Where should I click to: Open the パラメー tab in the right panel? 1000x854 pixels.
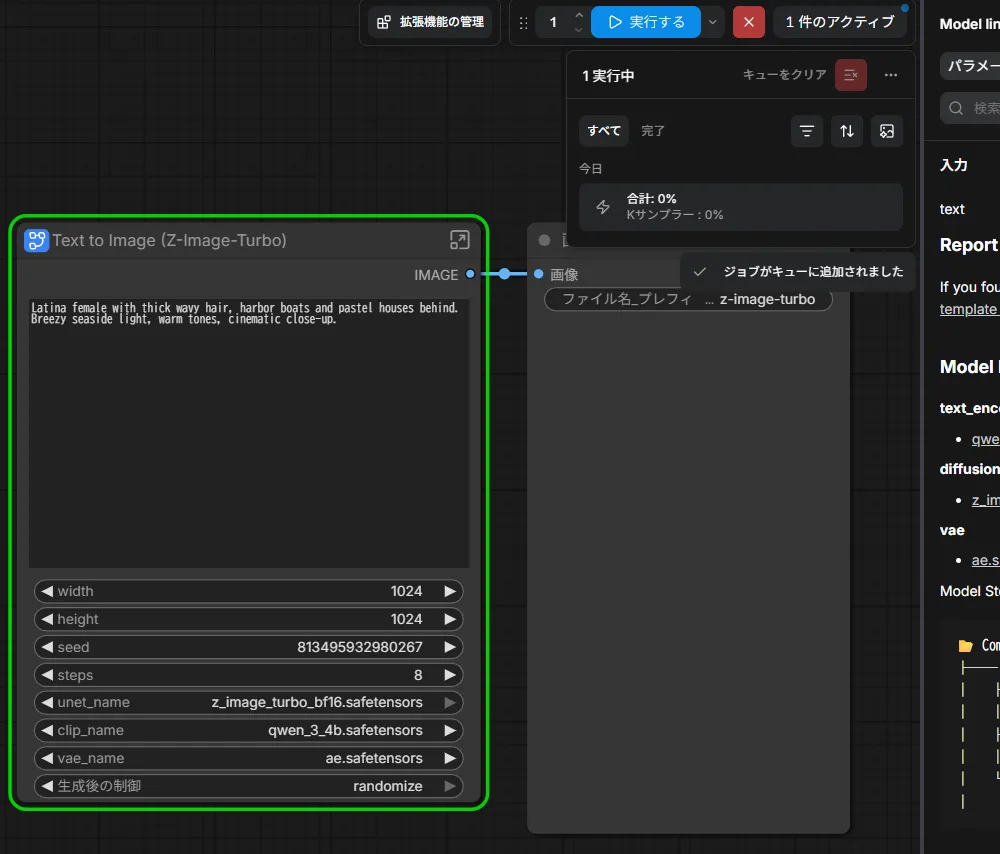(x=971, y=66)
